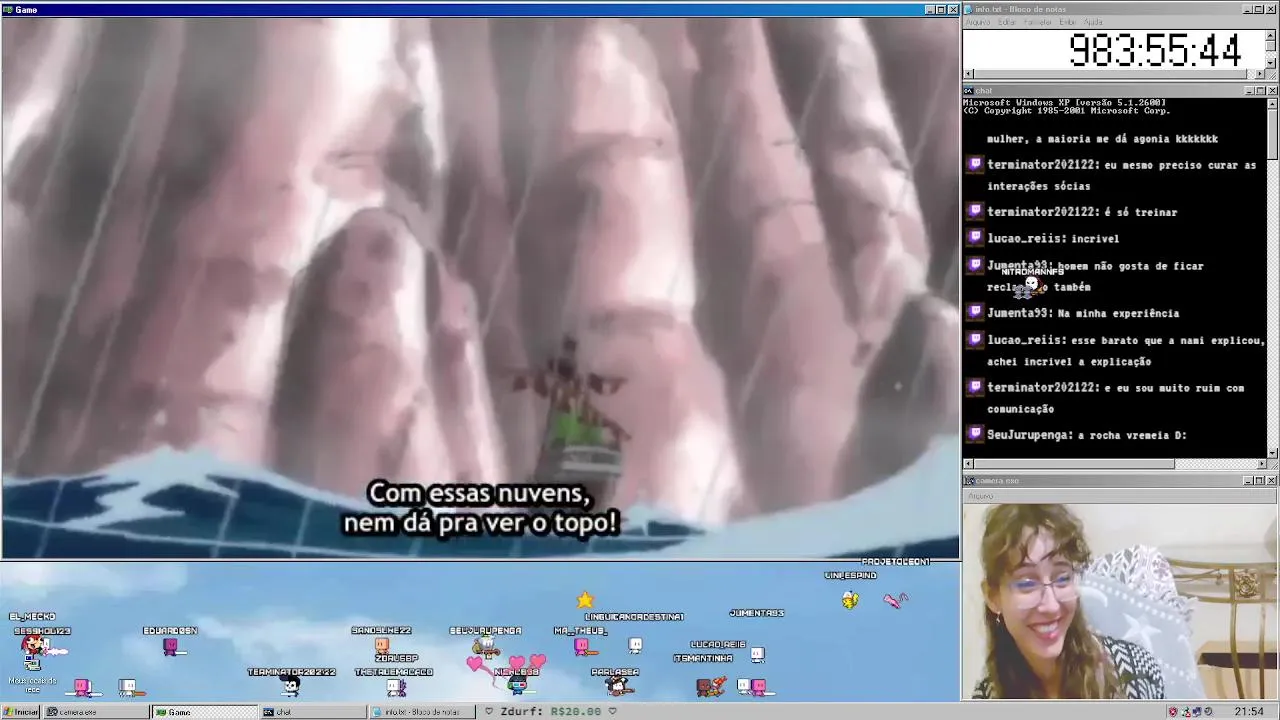
Task: Click the tray icon left of the clock
Action: click(x=1209, y=712)
